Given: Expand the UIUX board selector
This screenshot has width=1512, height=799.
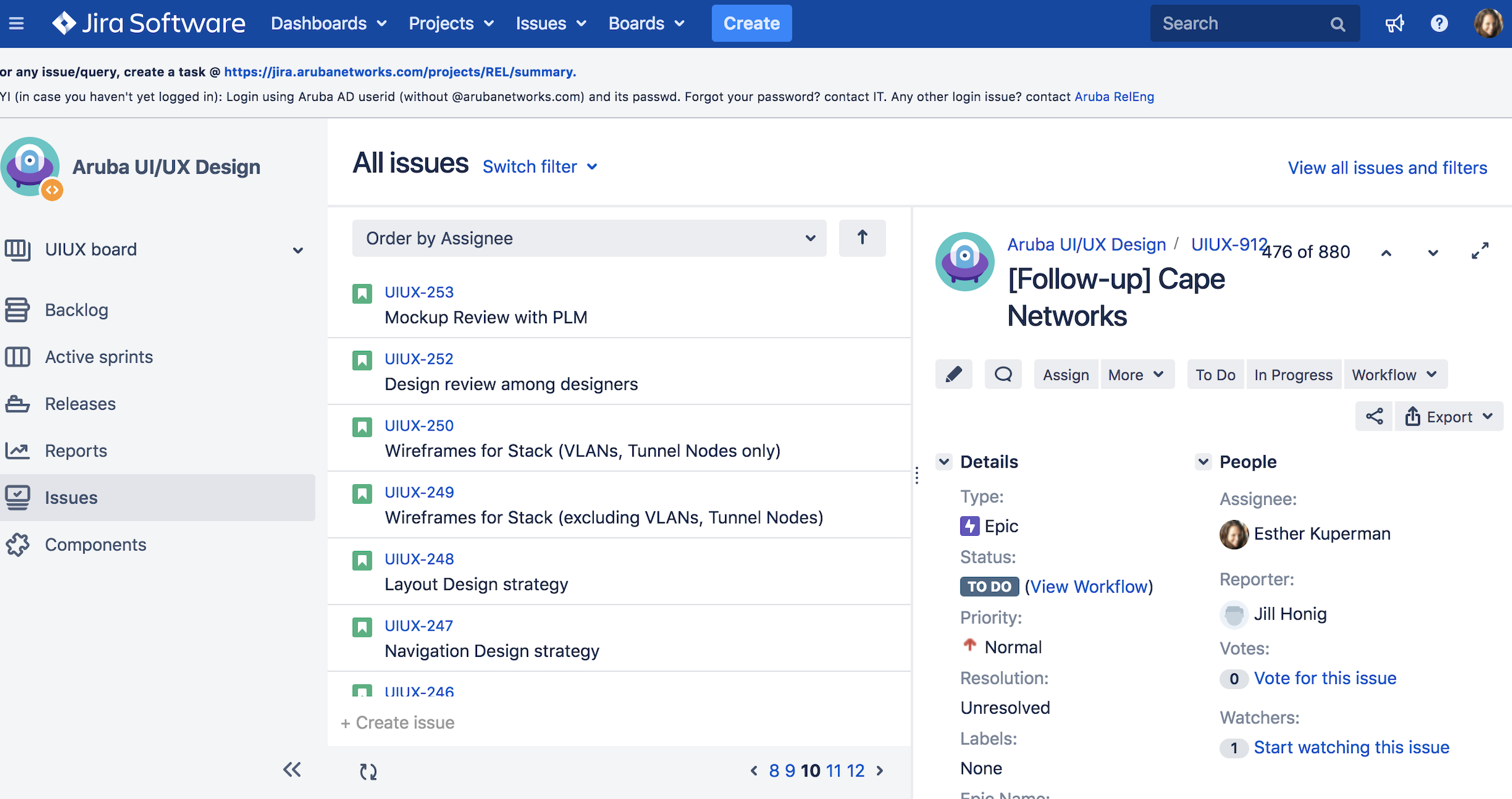Looking at the screenshot, I should [x=298, y=251].
